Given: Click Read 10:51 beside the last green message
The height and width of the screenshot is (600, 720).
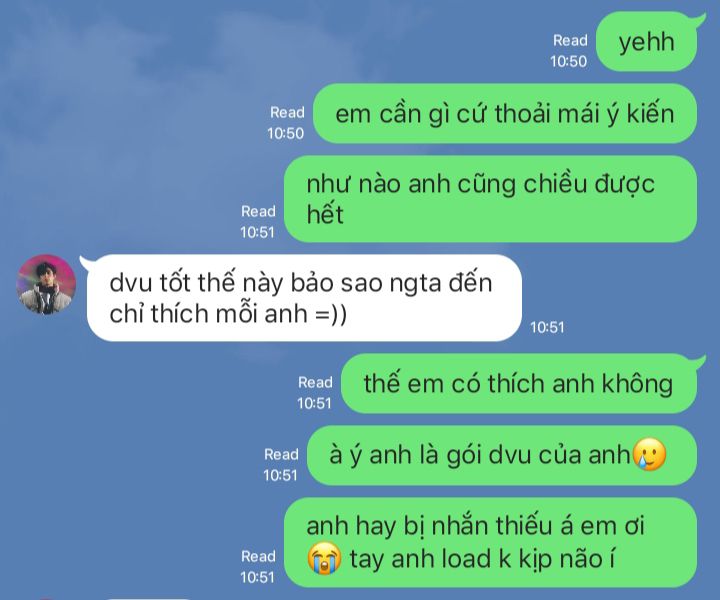Looking at the screenshot, I should [x=258, y=566].
